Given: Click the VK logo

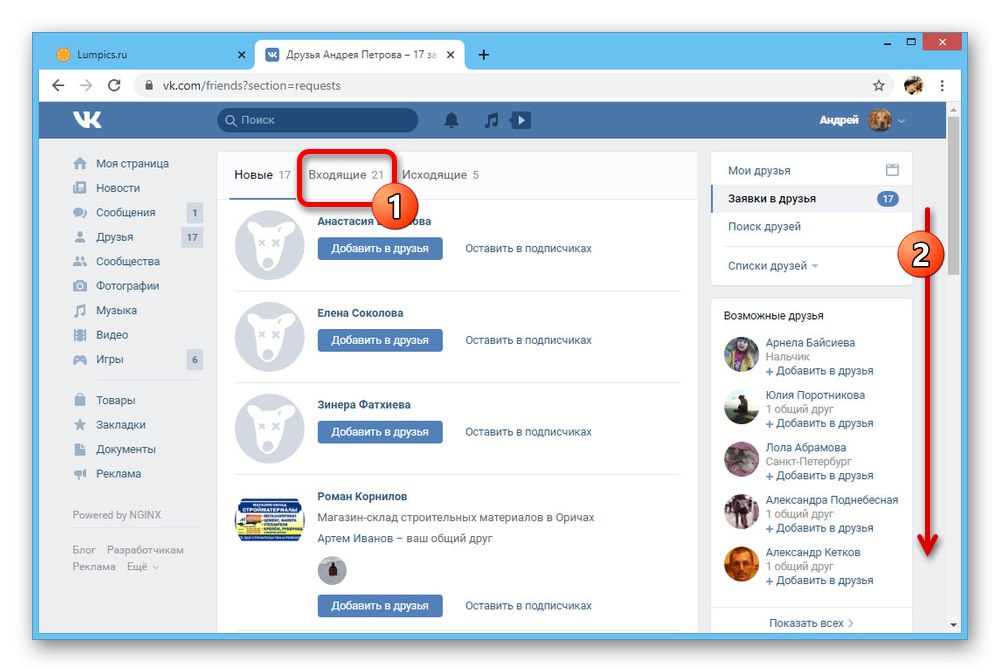Looking at the screenshot, I should click(87, 119).
